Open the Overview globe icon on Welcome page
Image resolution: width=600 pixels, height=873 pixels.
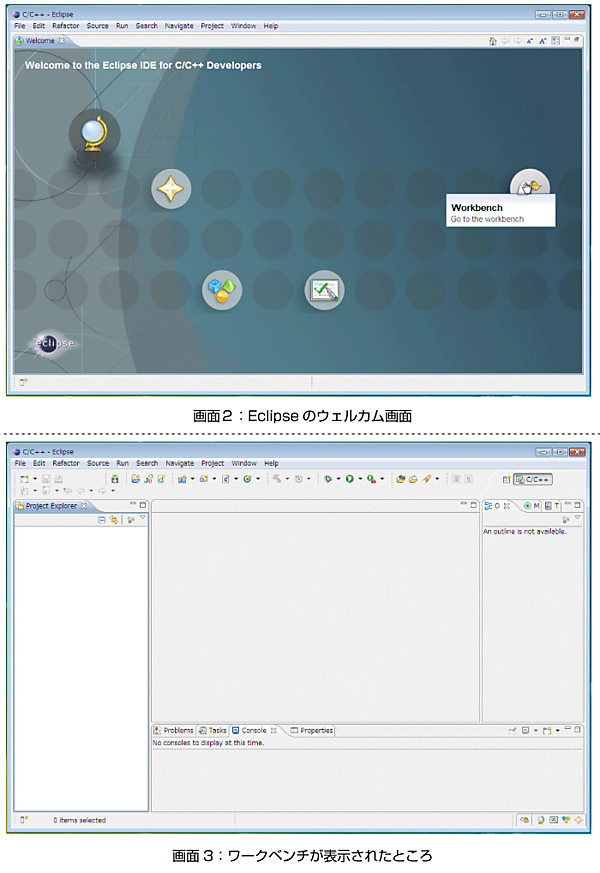[94, 134]
